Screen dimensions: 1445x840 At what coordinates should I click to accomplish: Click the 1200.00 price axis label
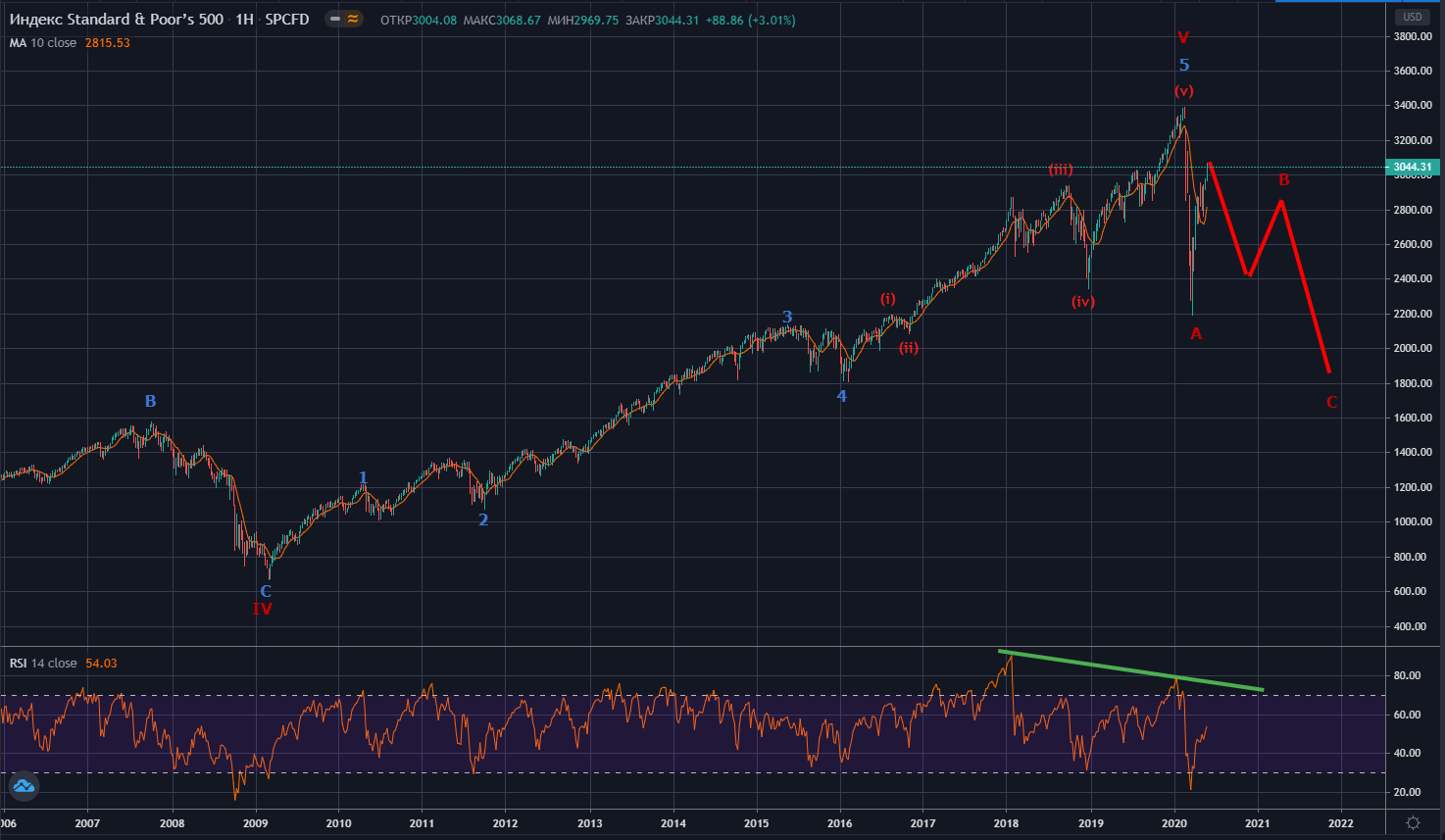pyautogui.click(x=1413, y=487)
